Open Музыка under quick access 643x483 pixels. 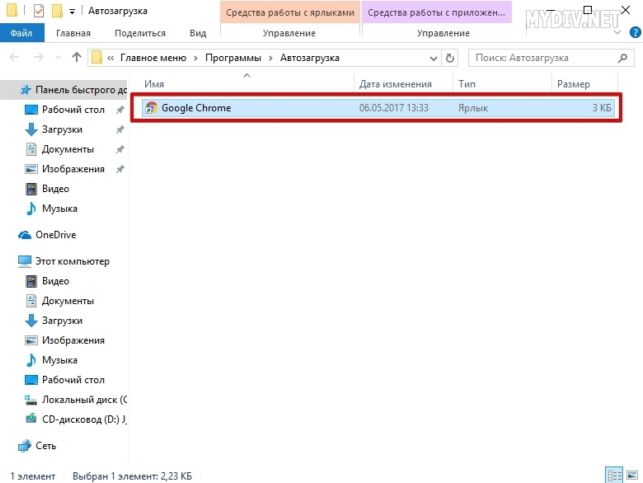[59, 208]
